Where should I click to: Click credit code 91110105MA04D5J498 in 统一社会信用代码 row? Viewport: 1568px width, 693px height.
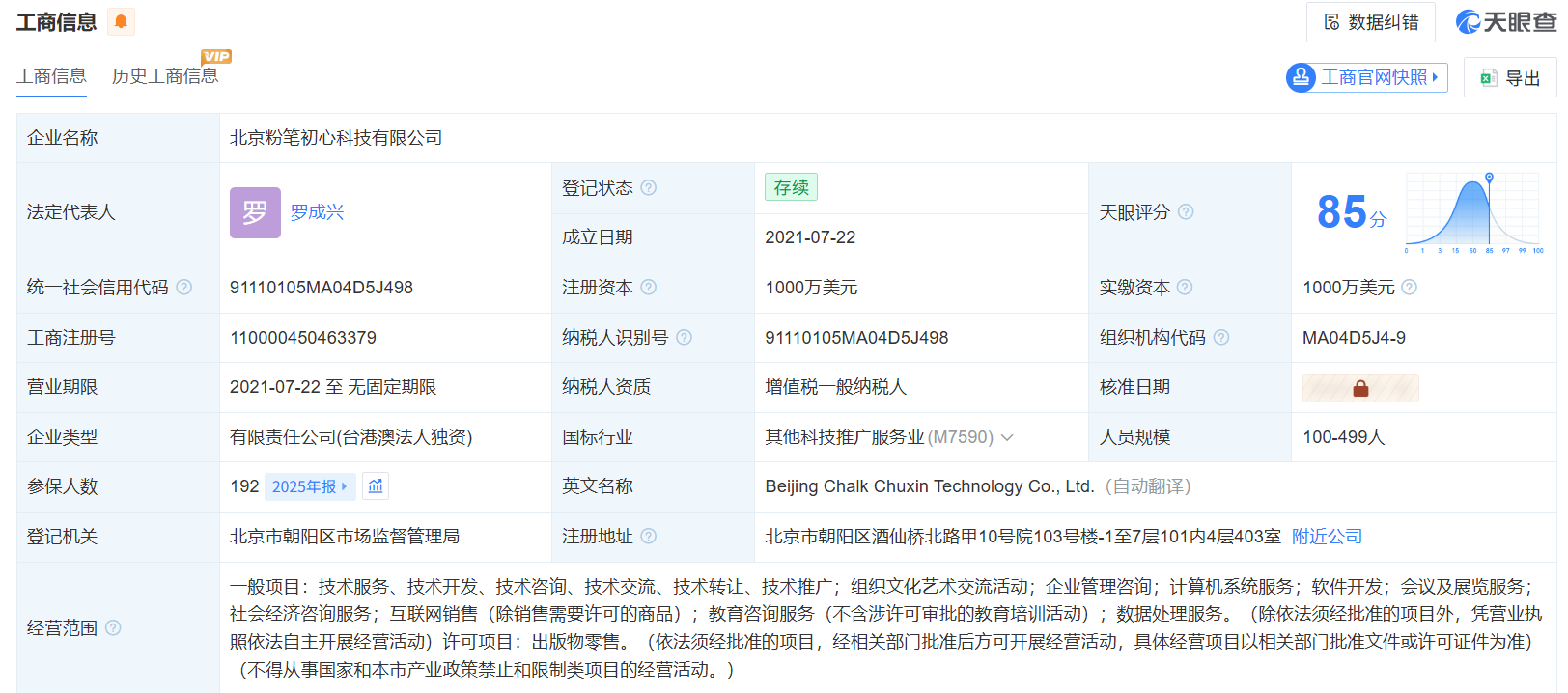(x=322, y=288)
